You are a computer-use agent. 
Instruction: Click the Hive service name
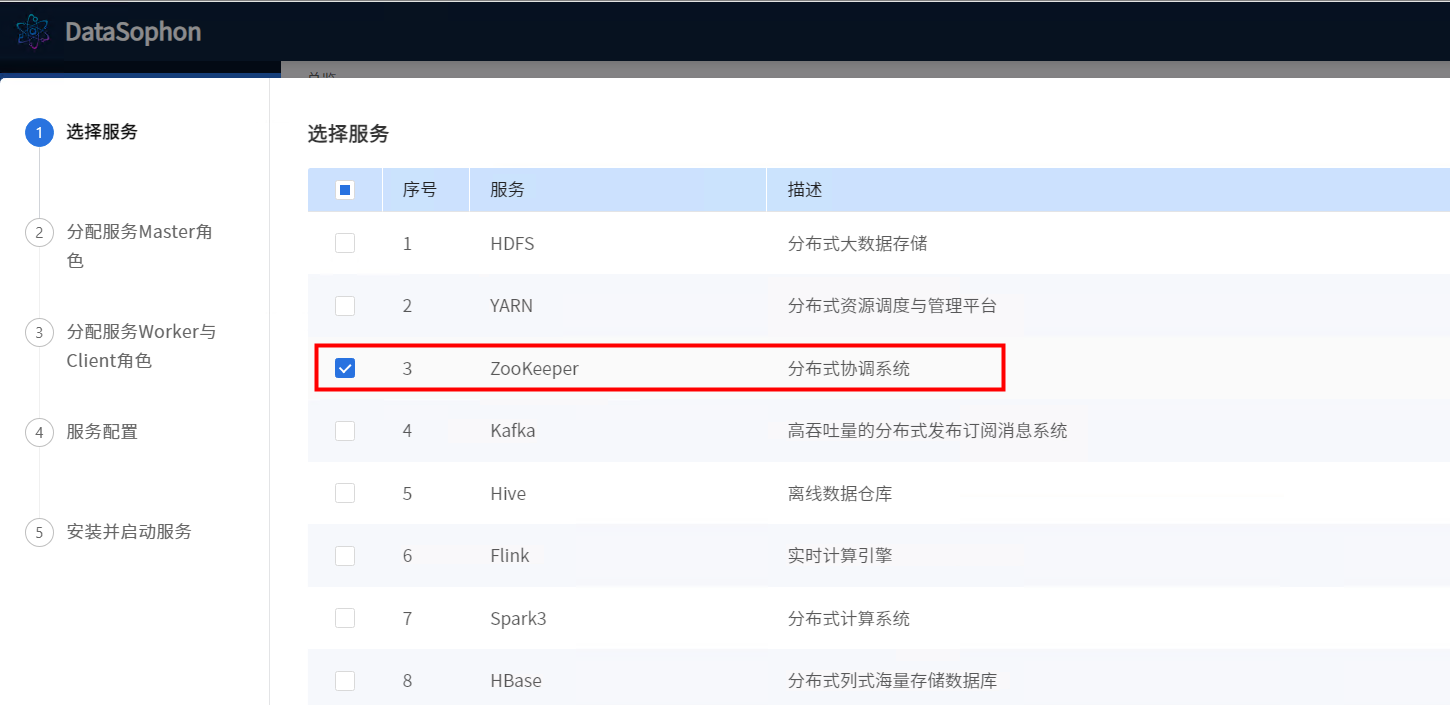click(508, 493)
